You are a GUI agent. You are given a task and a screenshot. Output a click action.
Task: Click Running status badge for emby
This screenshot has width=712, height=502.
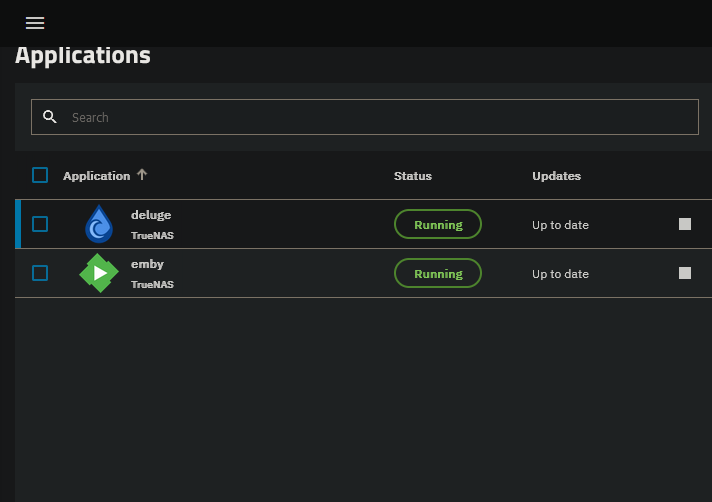[438, 273]
